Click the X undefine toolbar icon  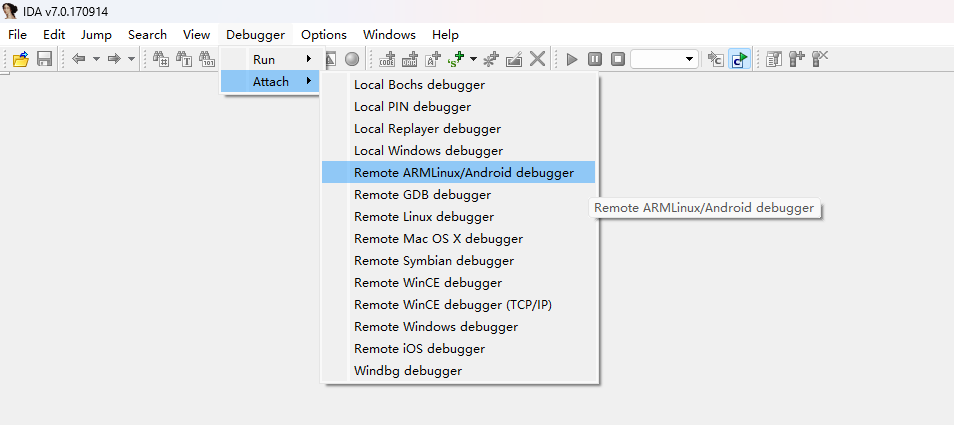537,59
